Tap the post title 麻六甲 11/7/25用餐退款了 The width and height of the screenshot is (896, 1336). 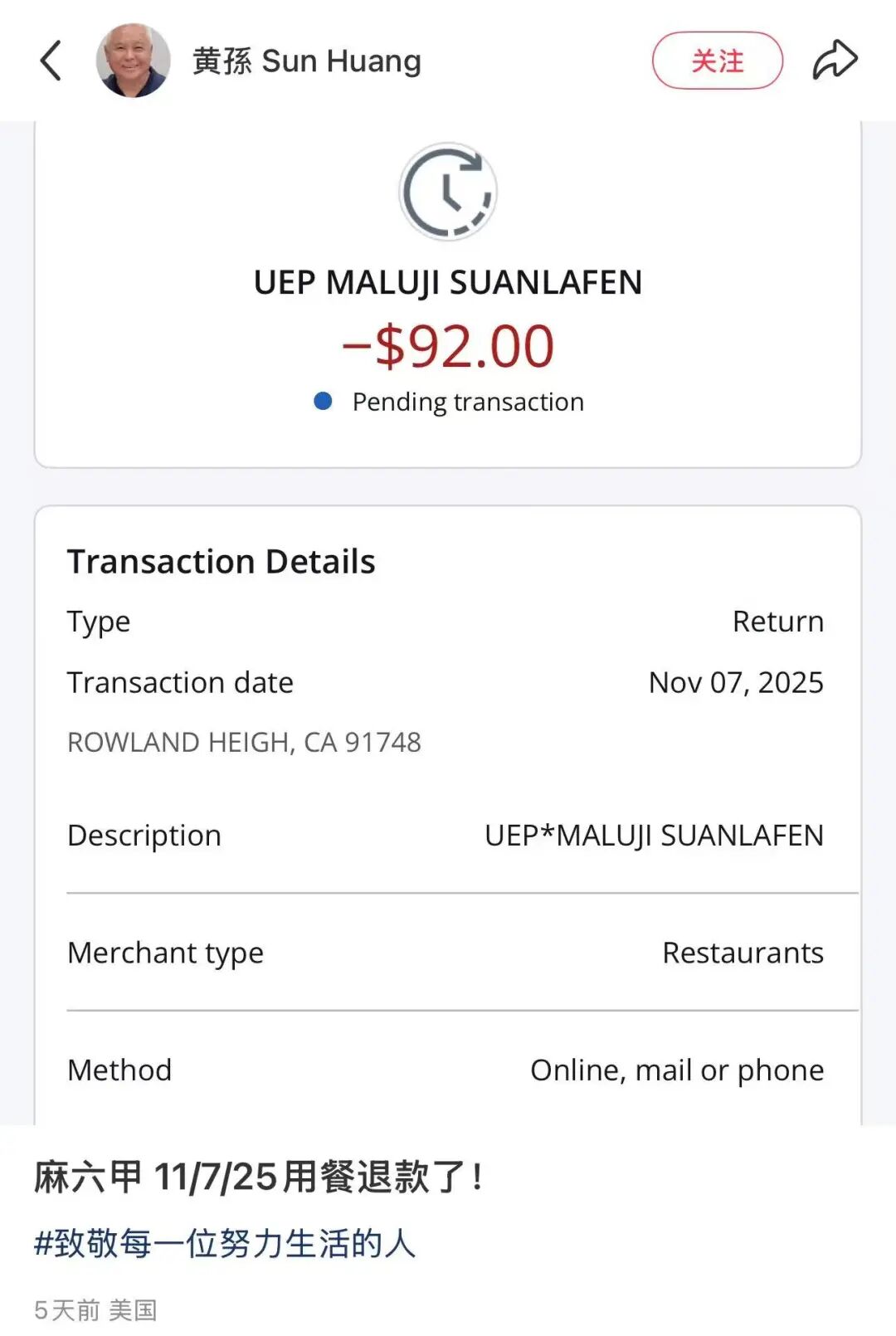tap(259, 1177)
